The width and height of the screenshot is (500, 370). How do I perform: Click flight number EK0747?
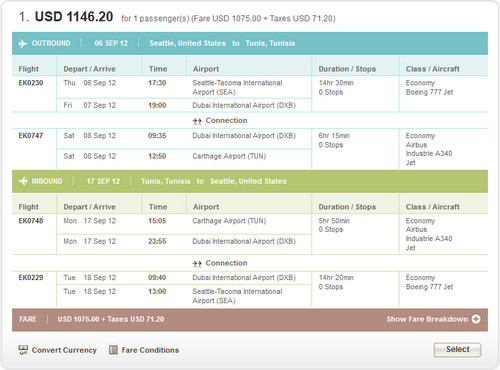click(x=31, y=135)
